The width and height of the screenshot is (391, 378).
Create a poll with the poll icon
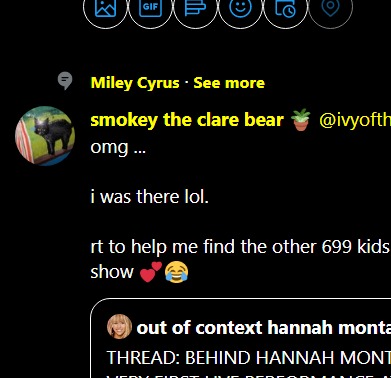196,7
